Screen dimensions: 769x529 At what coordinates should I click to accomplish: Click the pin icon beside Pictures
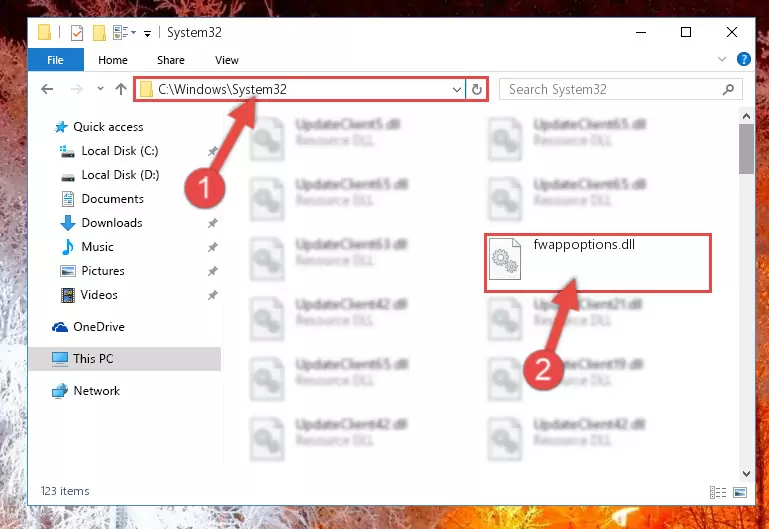(212, 271)
